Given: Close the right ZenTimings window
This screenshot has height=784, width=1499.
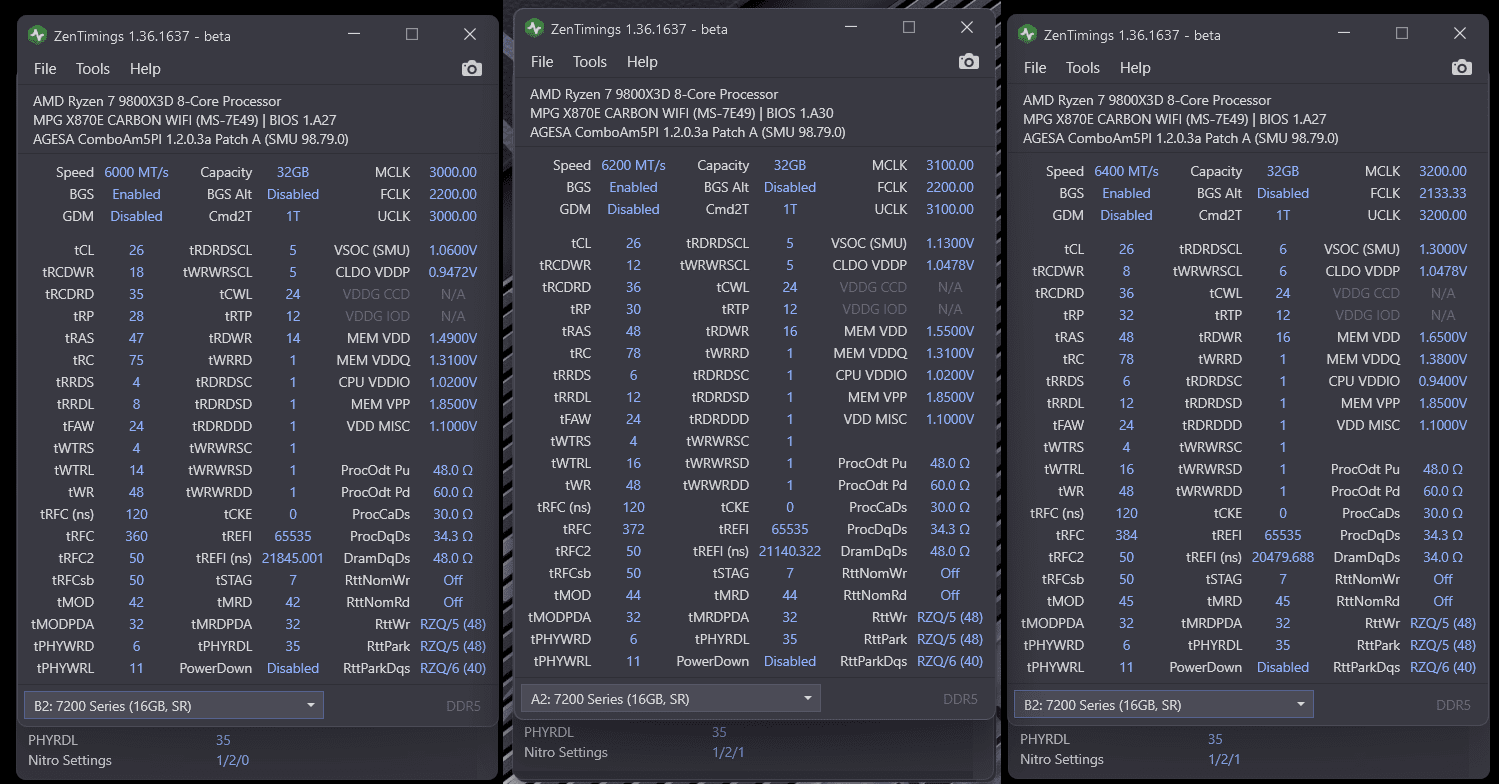Looking at the screenshot, I should 1459,33.
